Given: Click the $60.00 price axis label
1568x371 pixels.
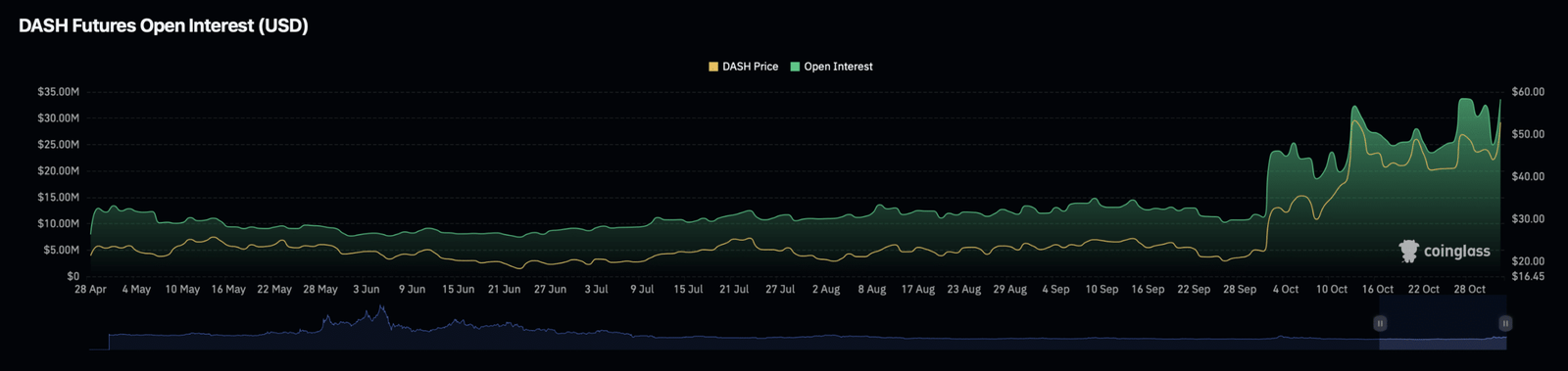Looking at the screenshot, I should tap(1528, 92).
